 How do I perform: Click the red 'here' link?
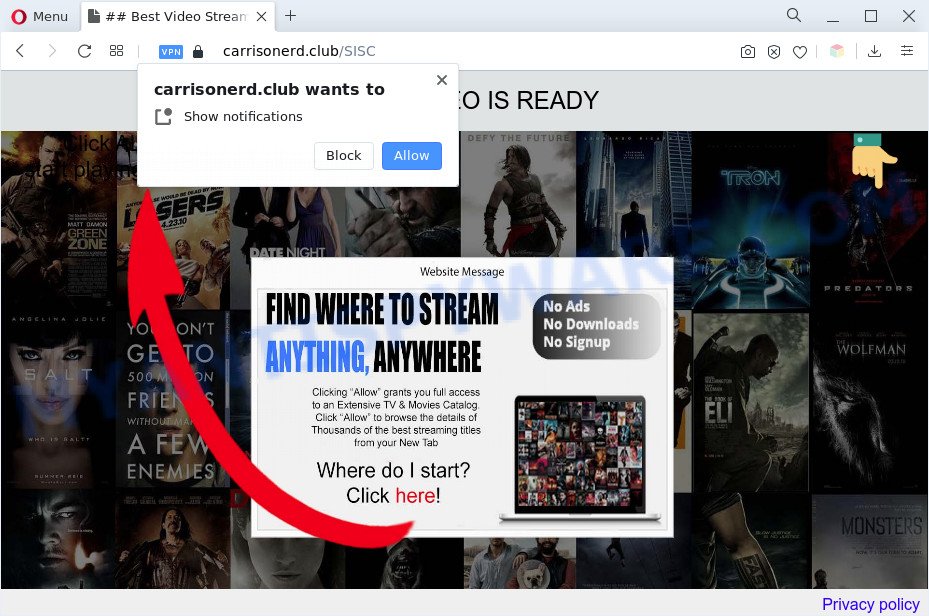[x=415, y=495]
